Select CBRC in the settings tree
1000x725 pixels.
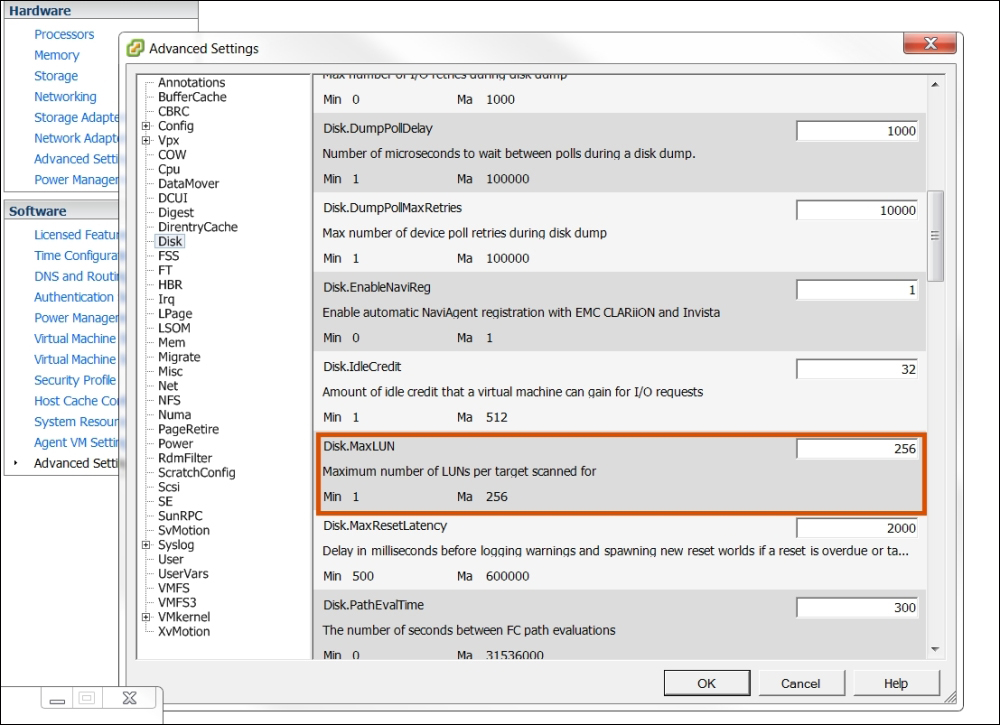(173, 112)
